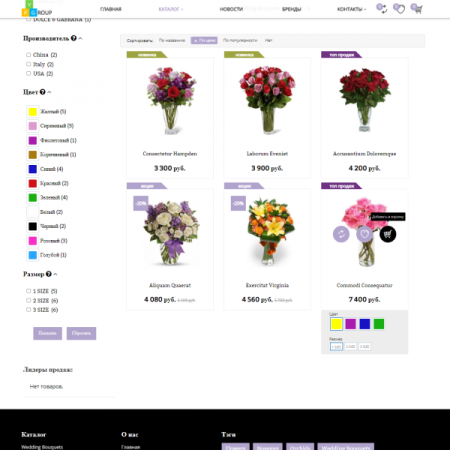450x450 pixels.
Task: Select the blue color filter swatch
Action: (33, 169)
